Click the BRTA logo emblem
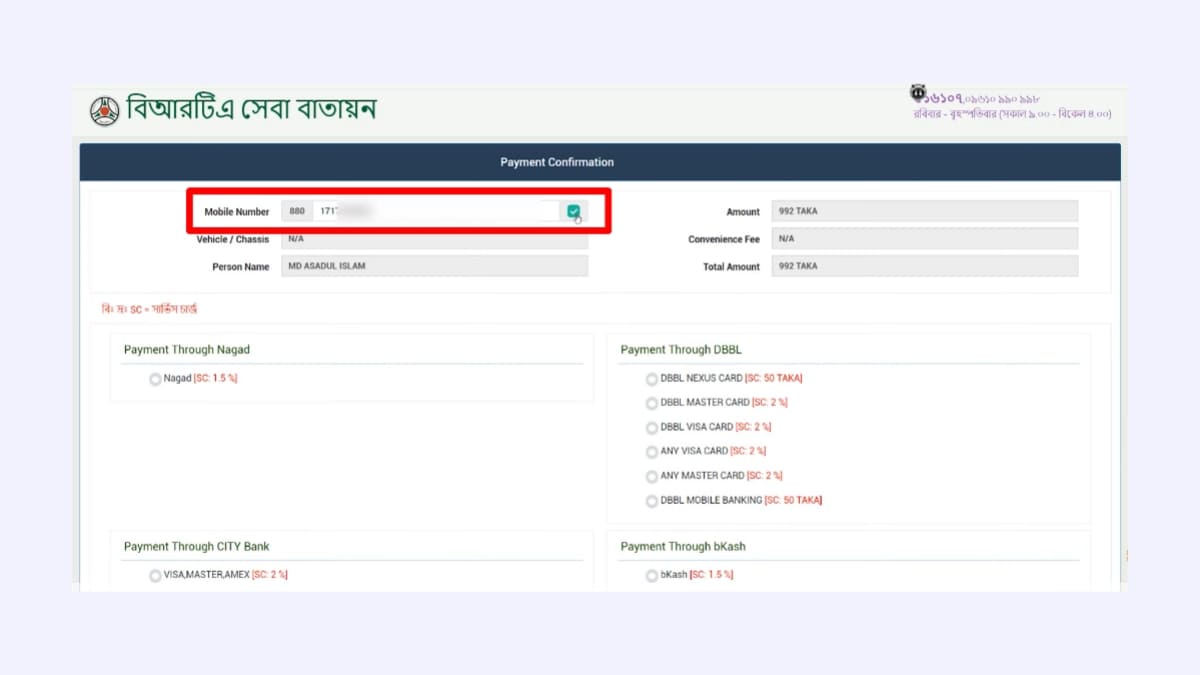Screen dimensions: 1200x675 pyautogui.click(x=104, y=109)
